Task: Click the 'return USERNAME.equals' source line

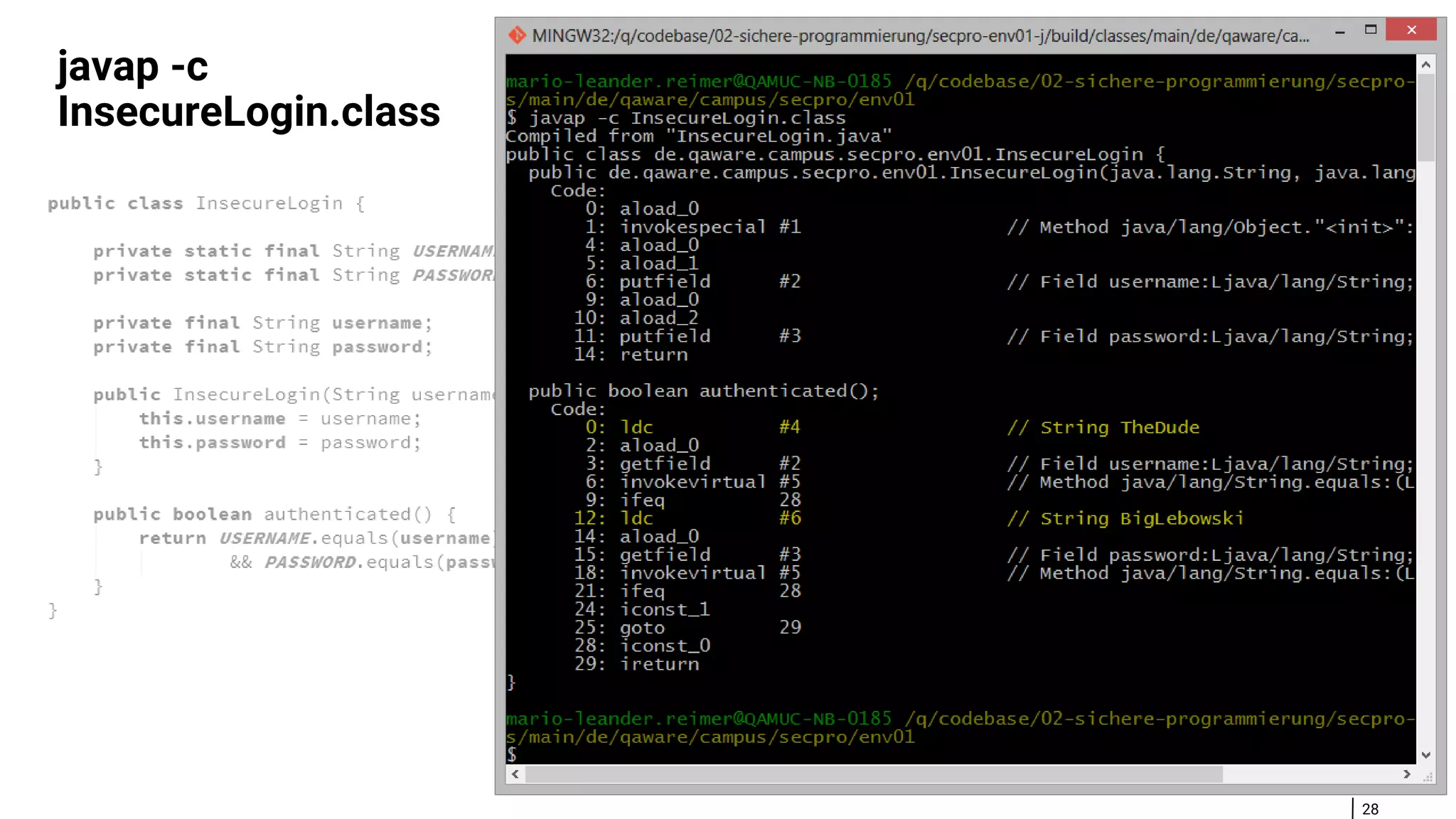Action: pyautogui.click(x=316, y=538)
